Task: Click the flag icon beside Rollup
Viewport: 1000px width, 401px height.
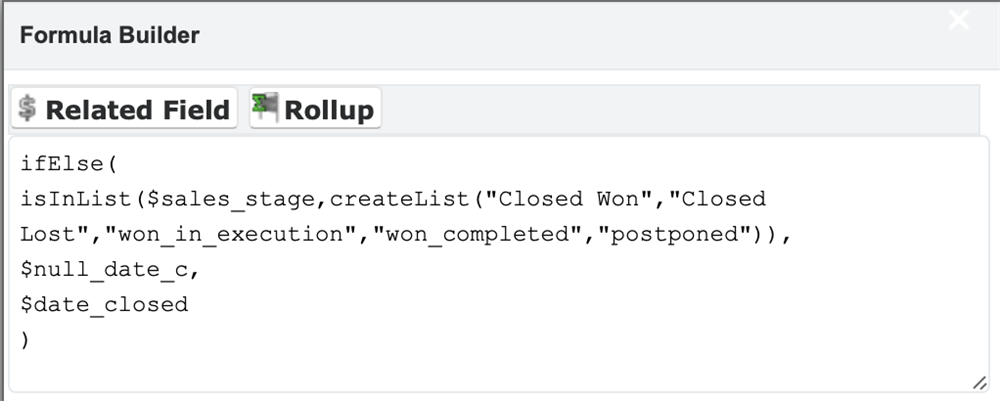Action: pos(265,108)
